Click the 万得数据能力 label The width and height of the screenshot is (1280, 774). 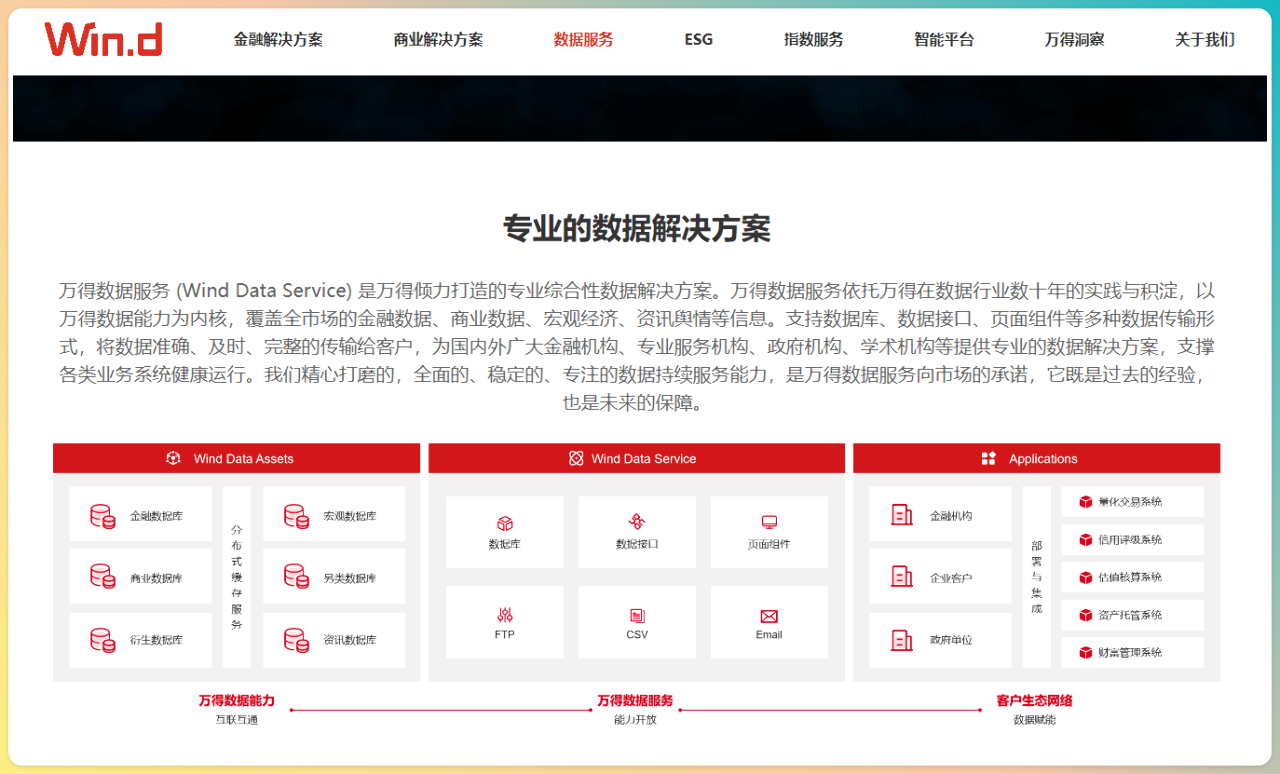coord(237,701)
